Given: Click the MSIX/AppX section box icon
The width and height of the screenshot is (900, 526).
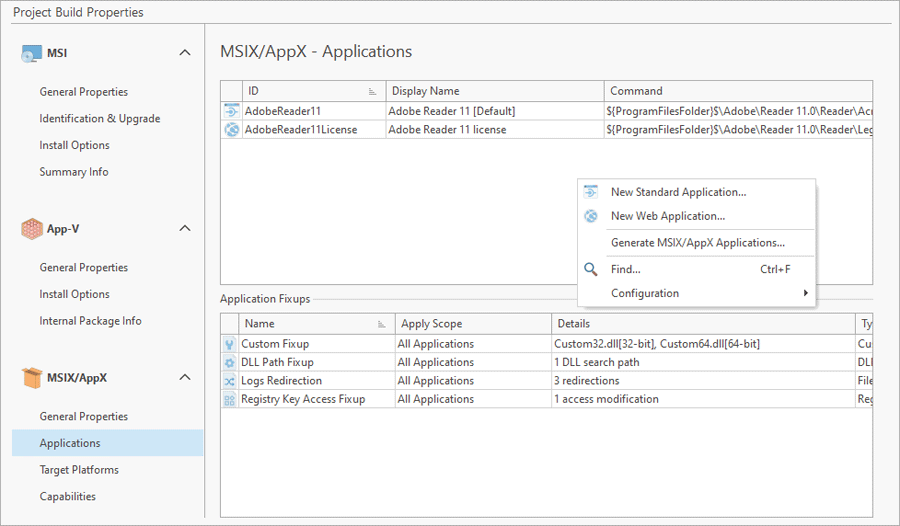Looking at the screenshot, I should tap(32, 378).
